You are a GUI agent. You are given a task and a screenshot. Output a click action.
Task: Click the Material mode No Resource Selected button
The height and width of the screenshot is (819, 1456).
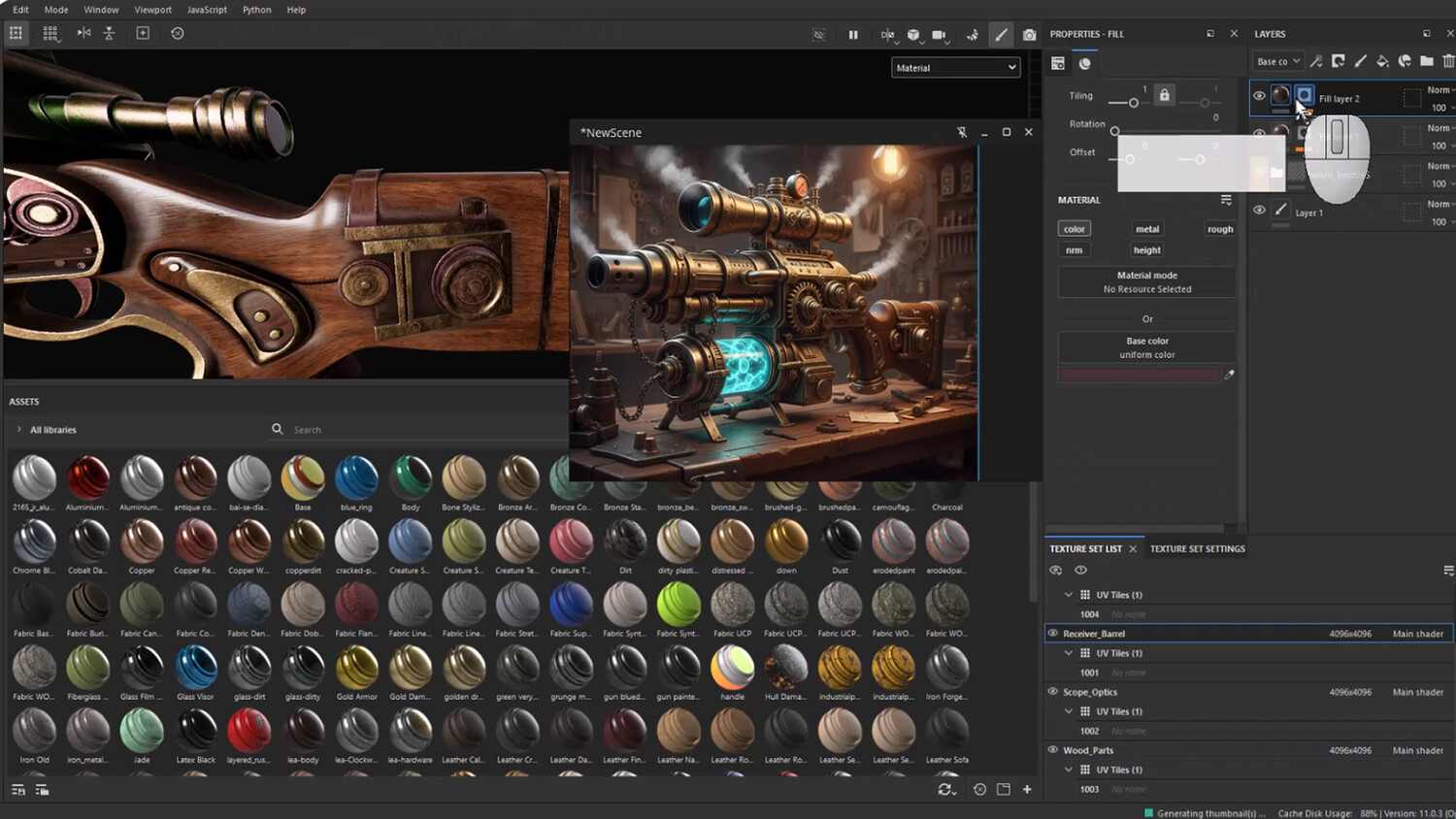(x=1147, y=282)
